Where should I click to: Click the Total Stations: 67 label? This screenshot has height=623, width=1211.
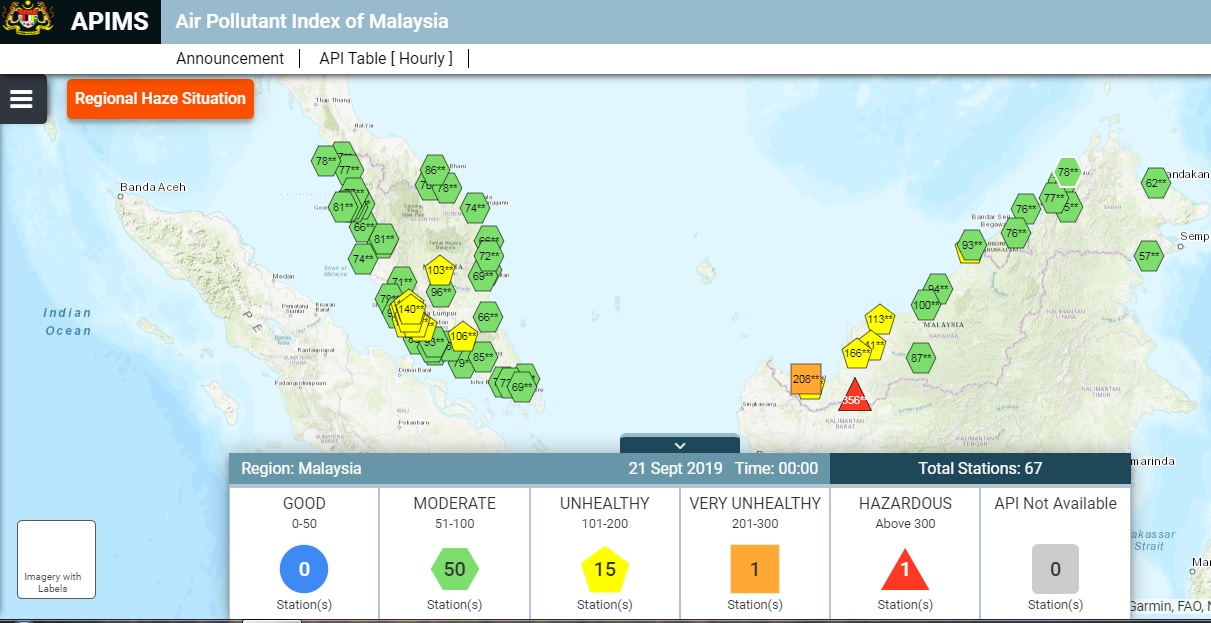click(980, 468)
